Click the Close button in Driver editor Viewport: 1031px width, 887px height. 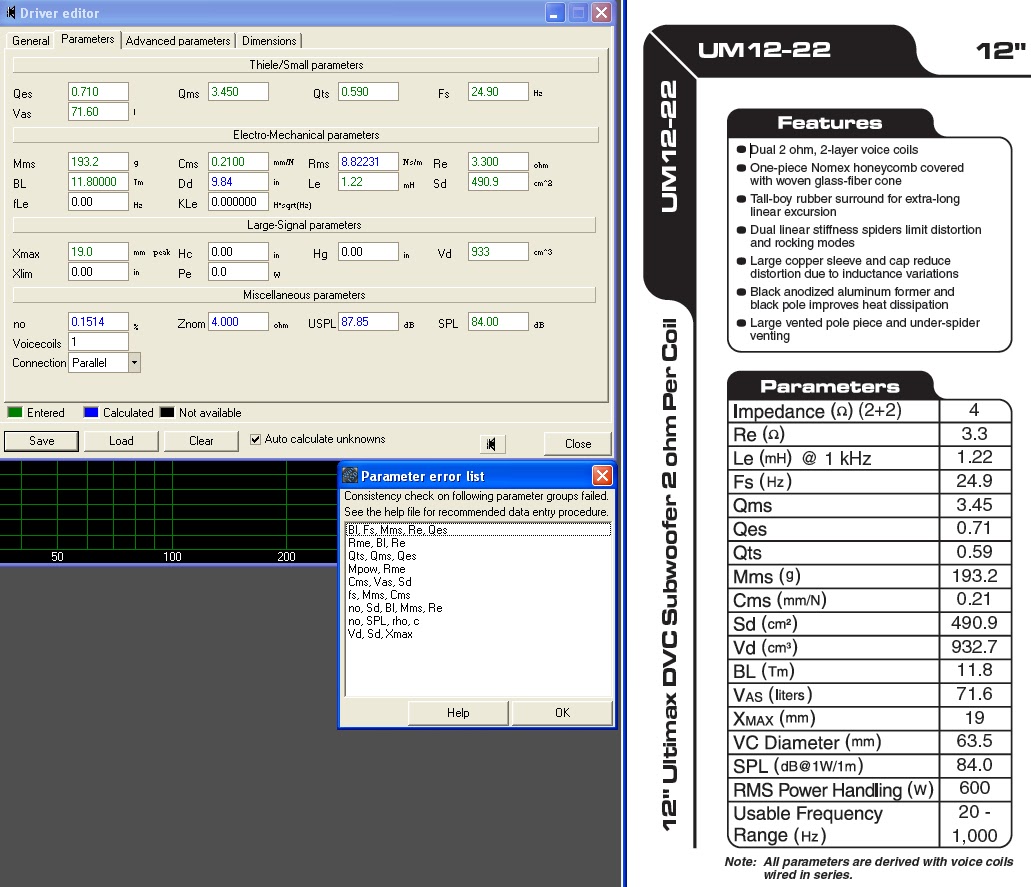click(577, 444)
